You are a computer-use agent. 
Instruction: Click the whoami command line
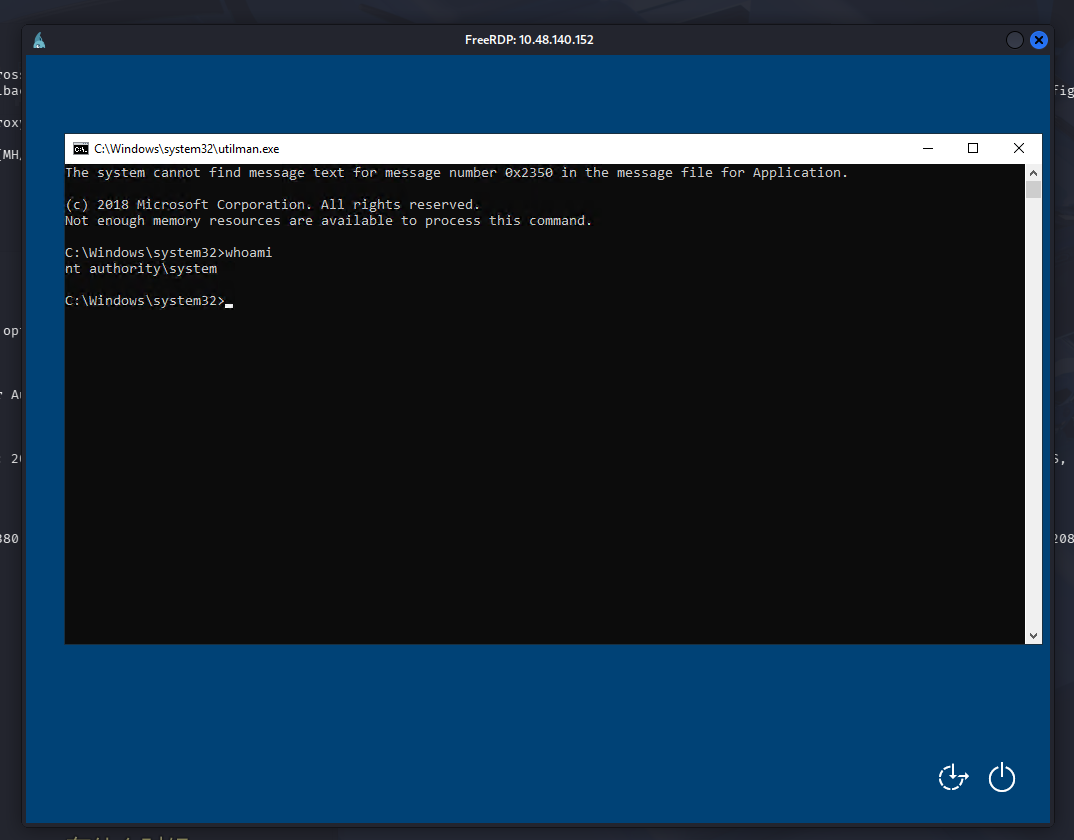point(168,253)
